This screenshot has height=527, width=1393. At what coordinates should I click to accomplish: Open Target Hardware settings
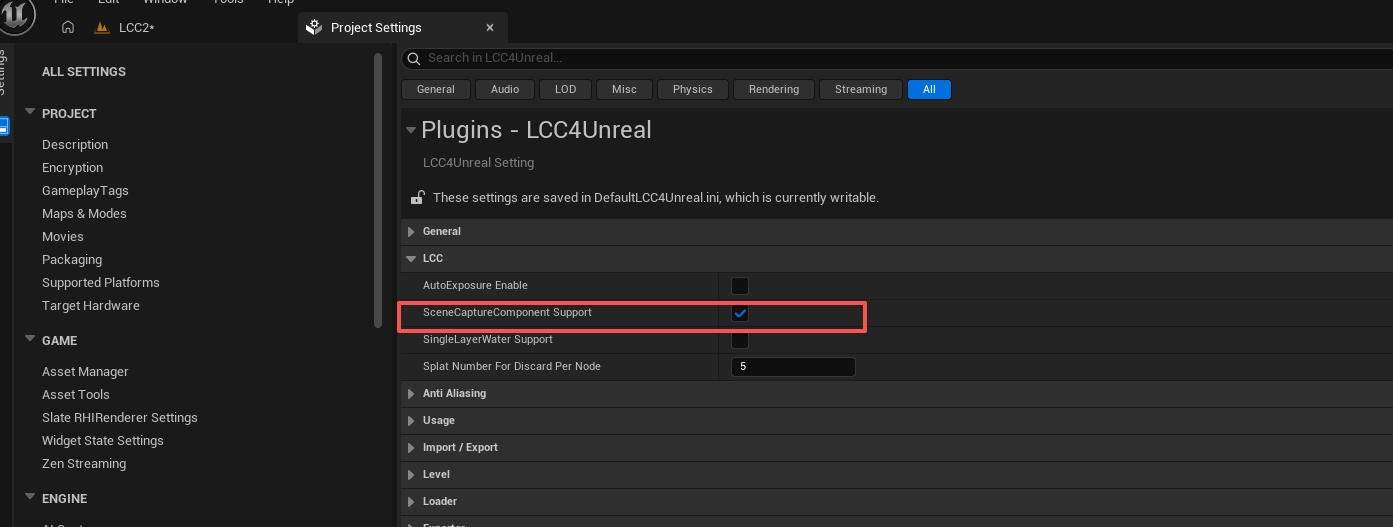coord(91,306)
